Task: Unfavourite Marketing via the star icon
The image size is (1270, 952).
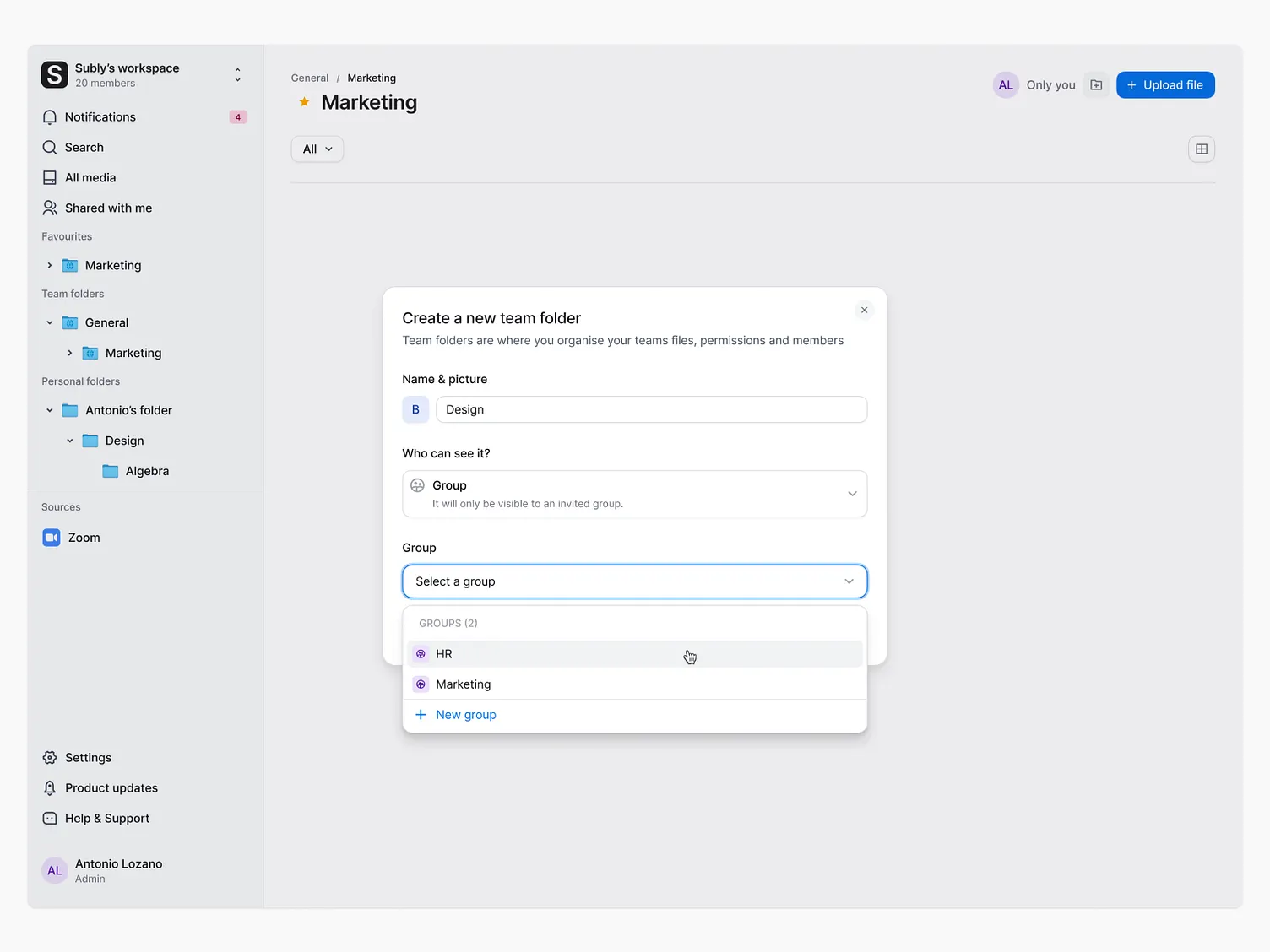Action: coord(303,101)
